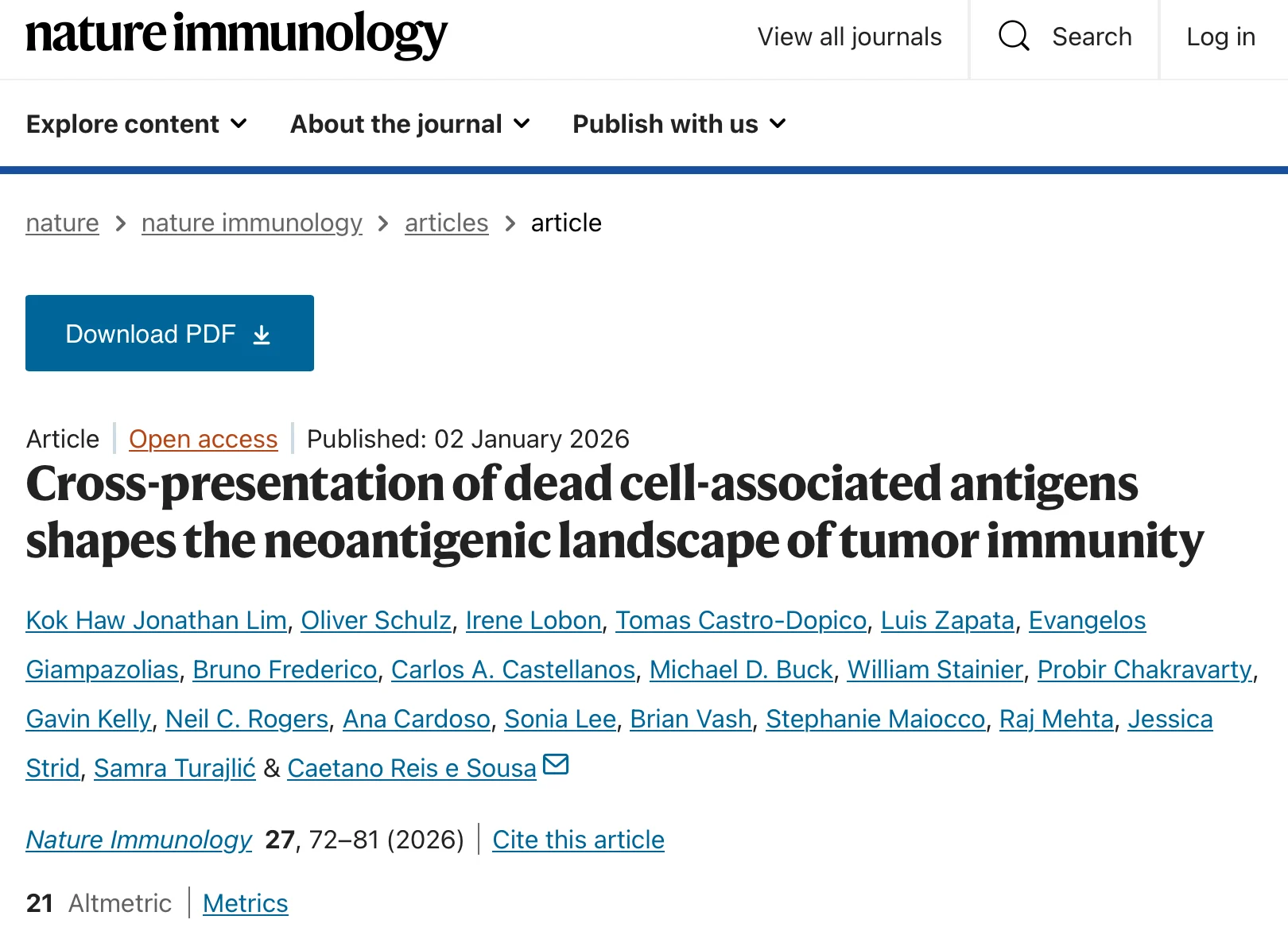Click author Samra Turajlić's name
Image resolution: width=1288 pixels, height=939 pixels.
coord(174,768)
